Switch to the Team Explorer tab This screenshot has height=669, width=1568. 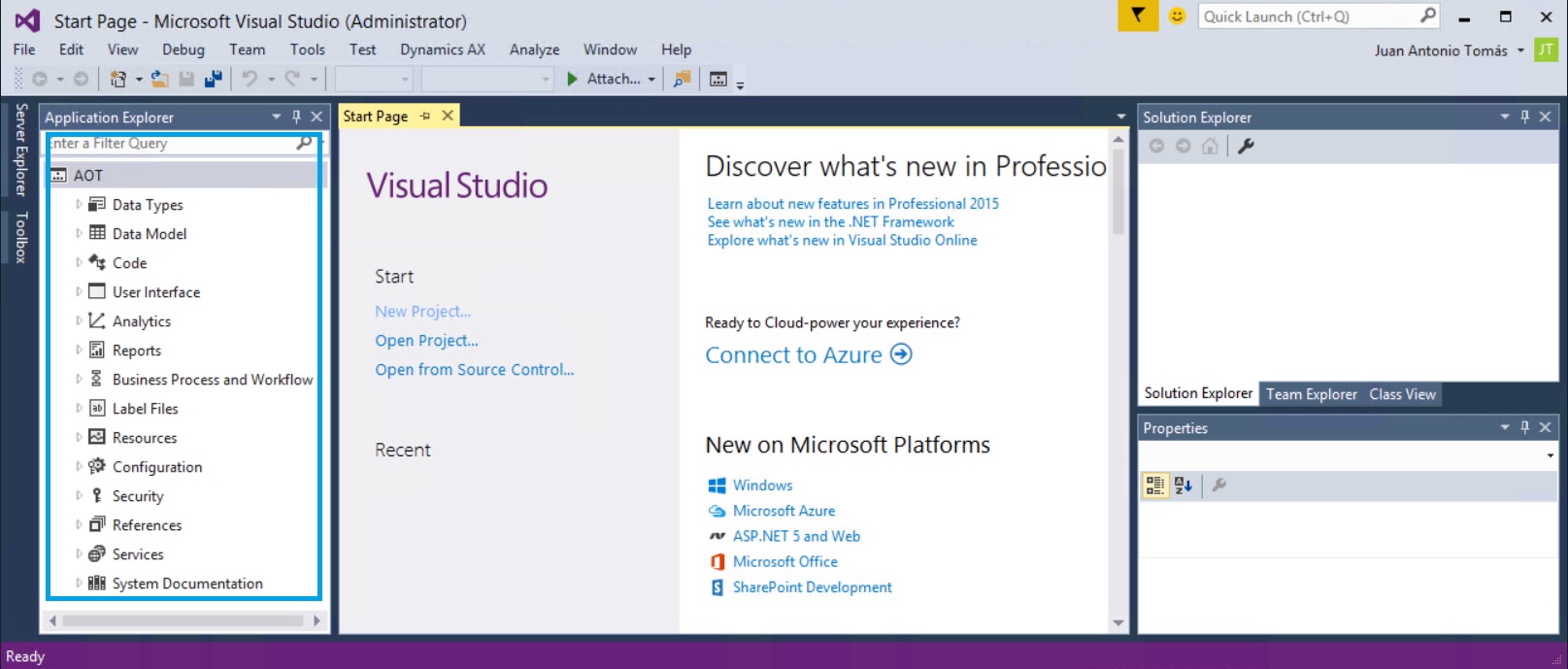click(1311, 394)
